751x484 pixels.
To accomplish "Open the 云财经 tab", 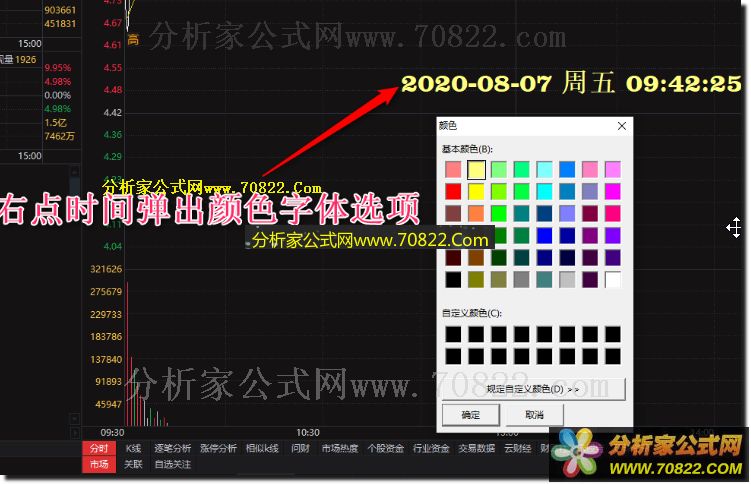I will (518, 449).
